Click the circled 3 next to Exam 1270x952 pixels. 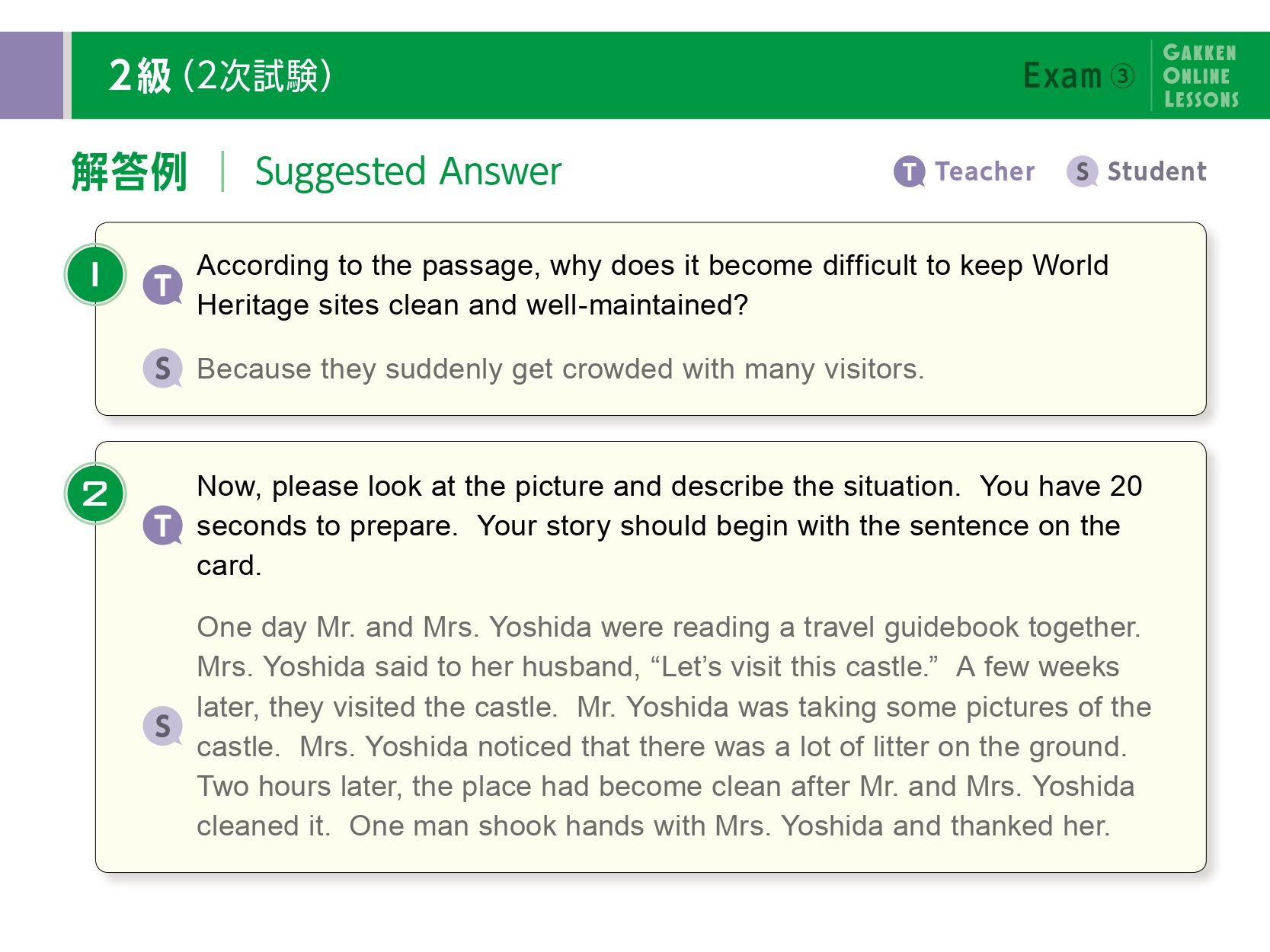click(1122, 76)
